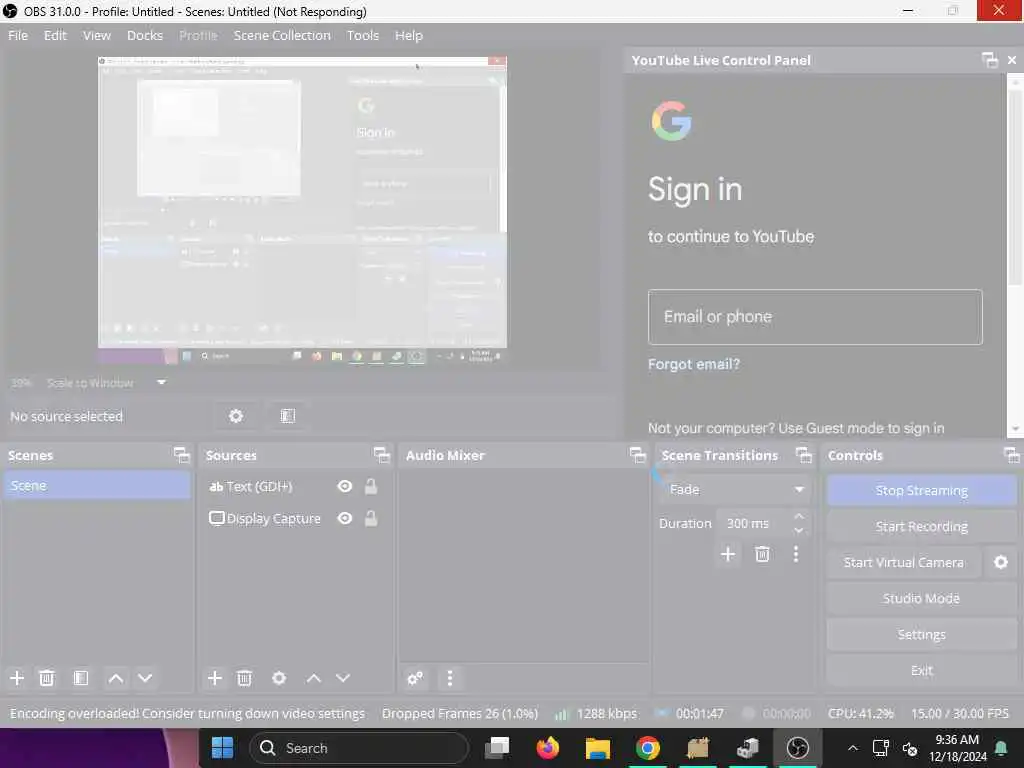Open Settings from the Controls panel
Viewport: 1024px width, 768px height.
point(921,634)
